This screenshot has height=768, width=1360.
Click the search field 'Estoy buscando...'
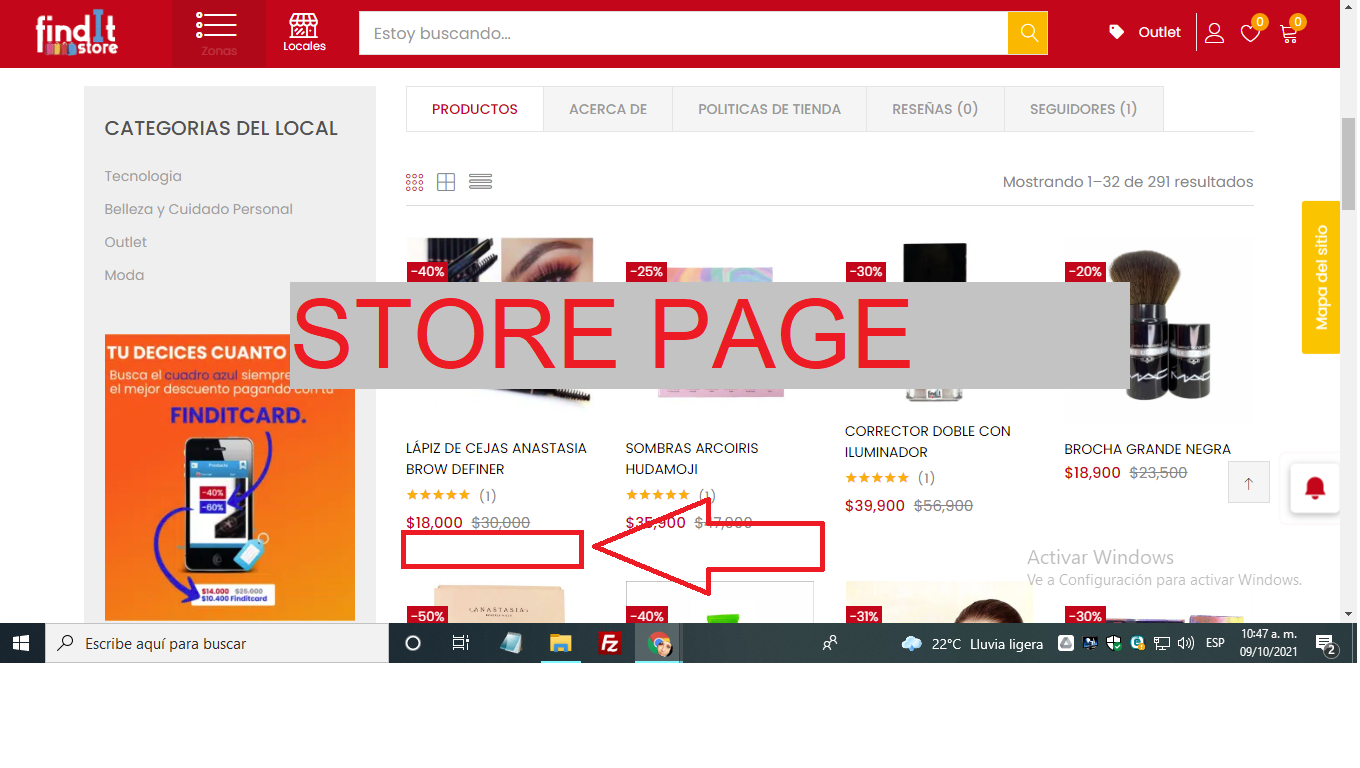pos(683,33)
